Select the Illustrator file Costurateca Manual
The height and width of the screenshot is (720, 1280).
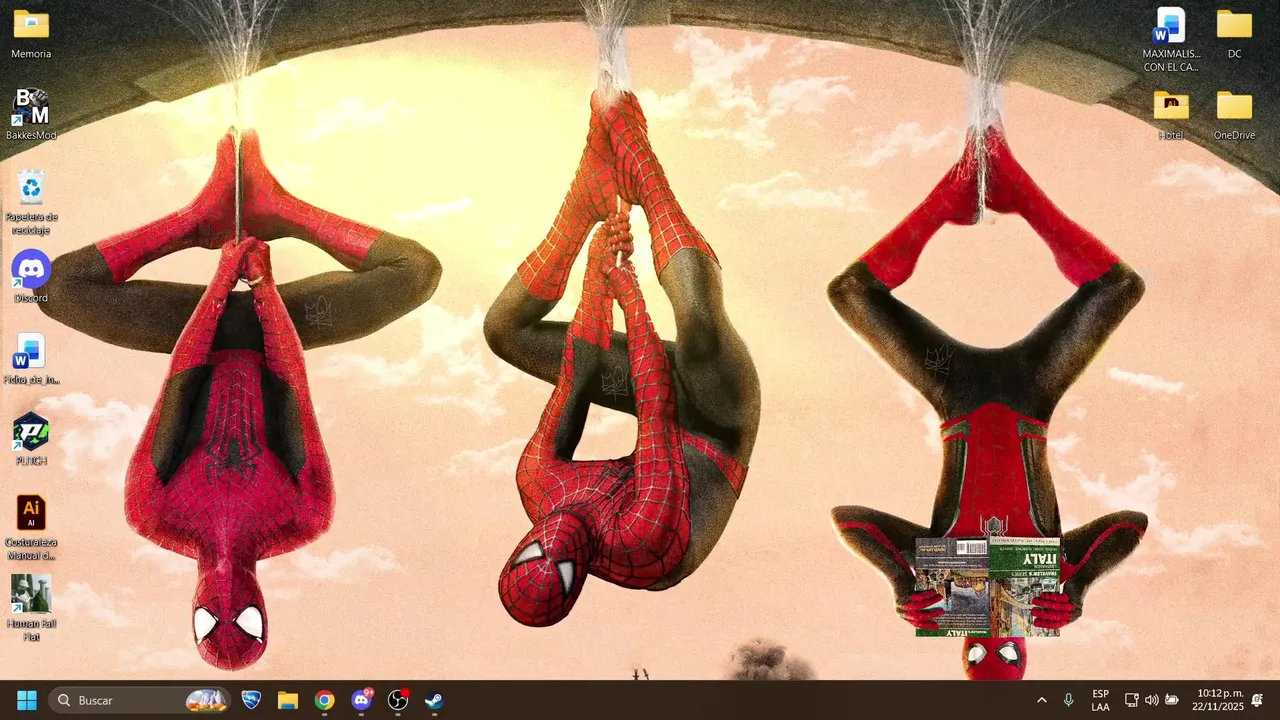pyautogui.click(x=31, y=528)
